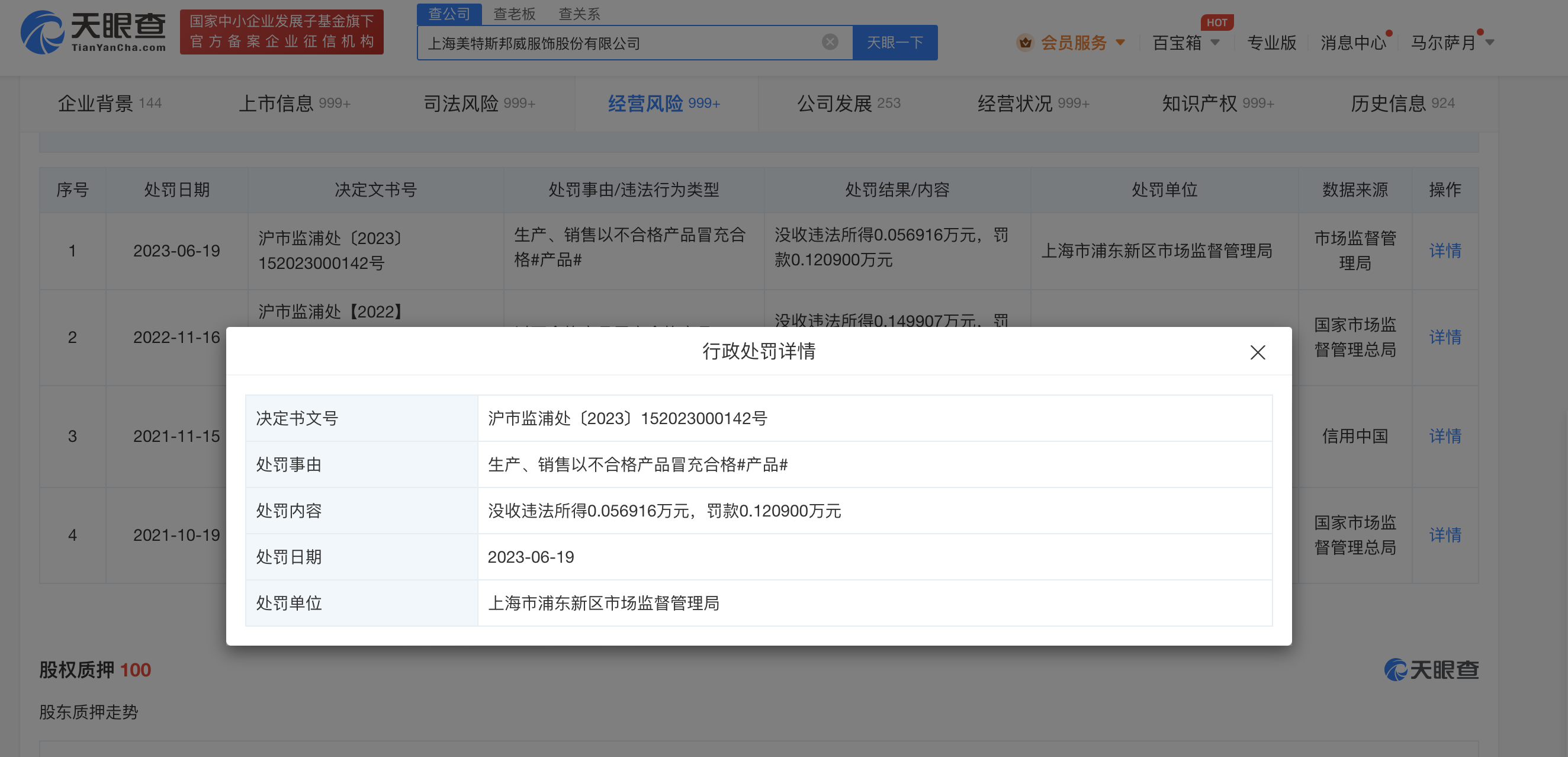1568x757 pixels.
Task: Close the 行政处罚详情 dialog
Action: coord(1258,352)
